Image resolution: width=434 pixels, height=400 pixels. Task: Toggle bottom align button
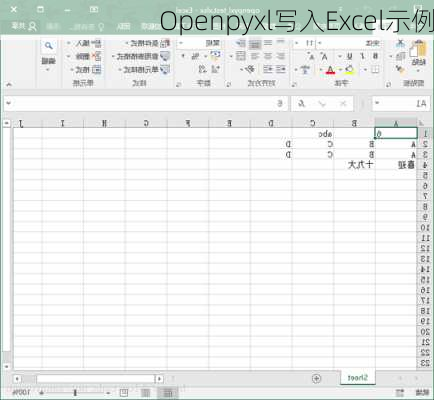pyautogui.click(x=255, y=43)
